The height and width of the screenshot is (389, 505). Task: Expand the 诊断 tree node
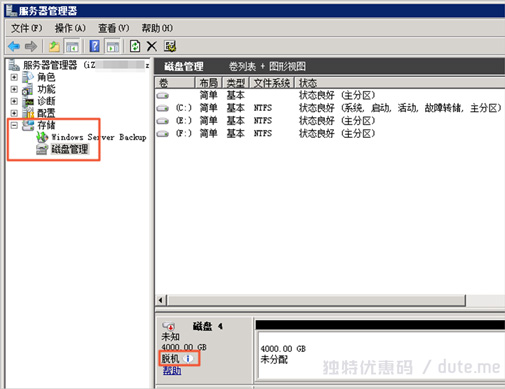[x=14, y=101]
